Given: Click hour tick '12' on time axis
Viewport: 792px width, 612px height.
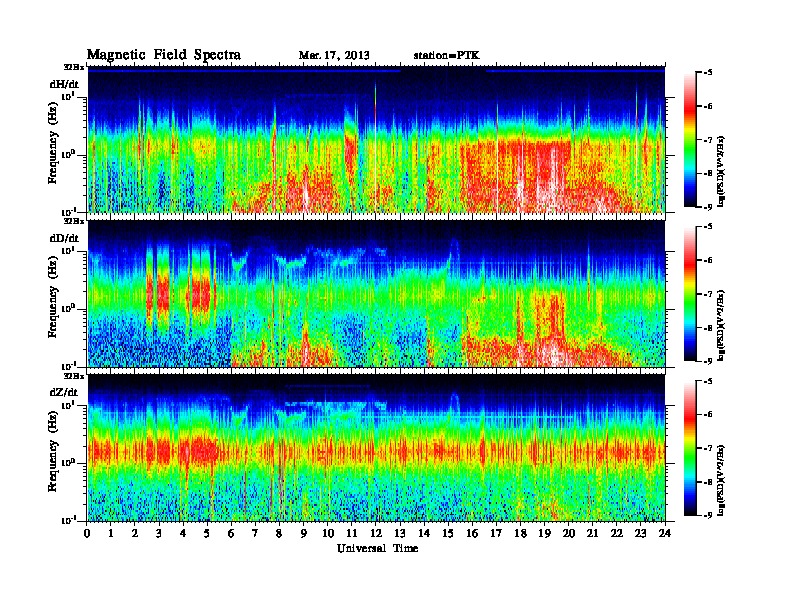Looking at the screenshot, I should (376, 533).
